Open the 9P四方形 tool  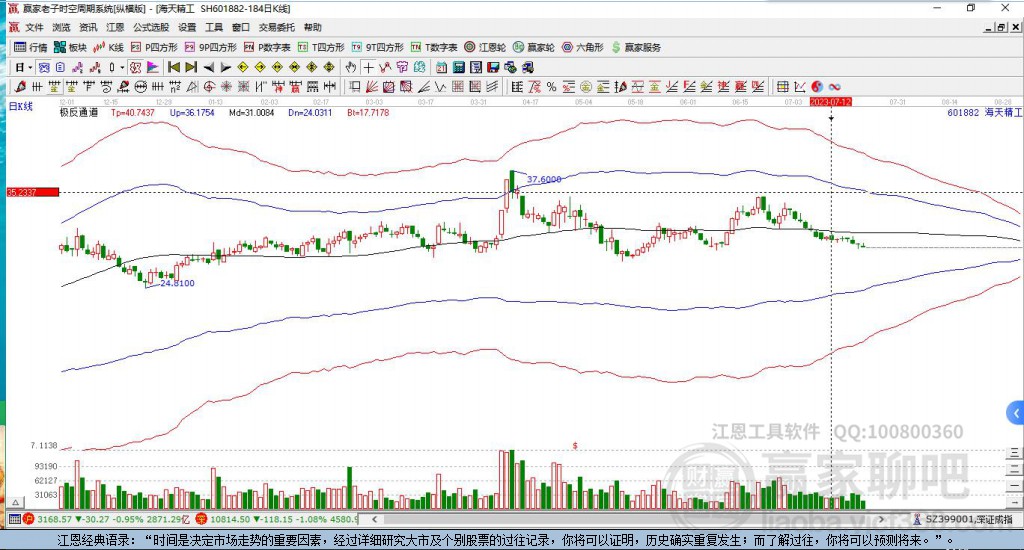click(x=210, y=47)
